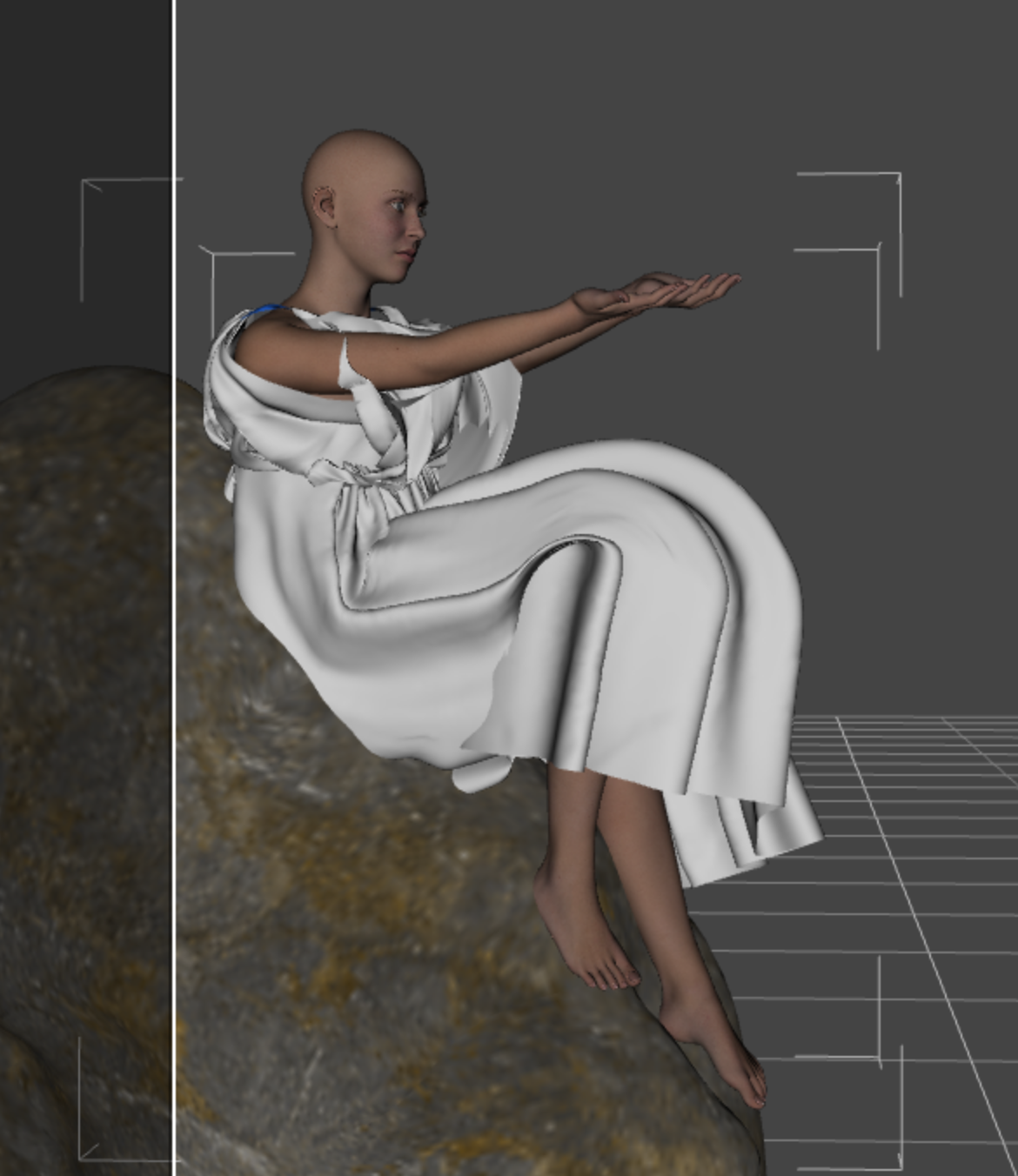
Task: Click the outer top-left frame corner bracket
Action: tap(84, 183)
